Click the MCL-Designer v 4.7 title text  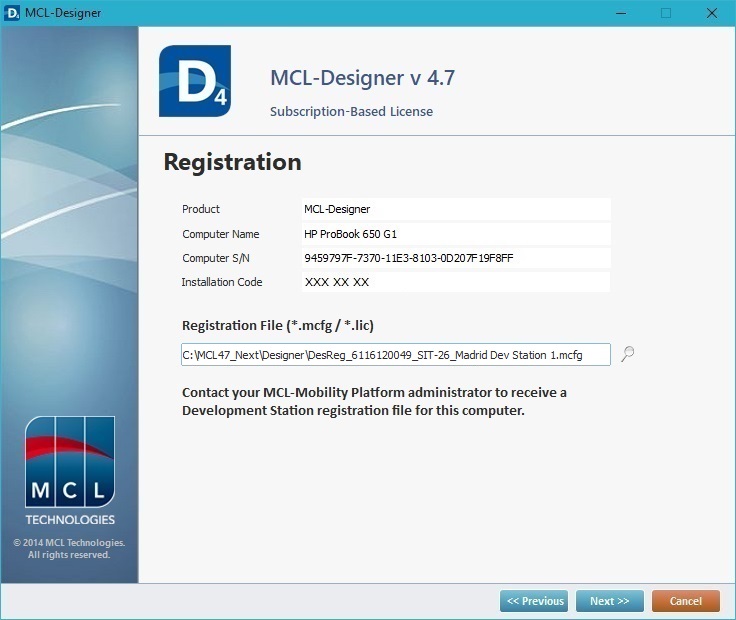[x=362, y=78]
